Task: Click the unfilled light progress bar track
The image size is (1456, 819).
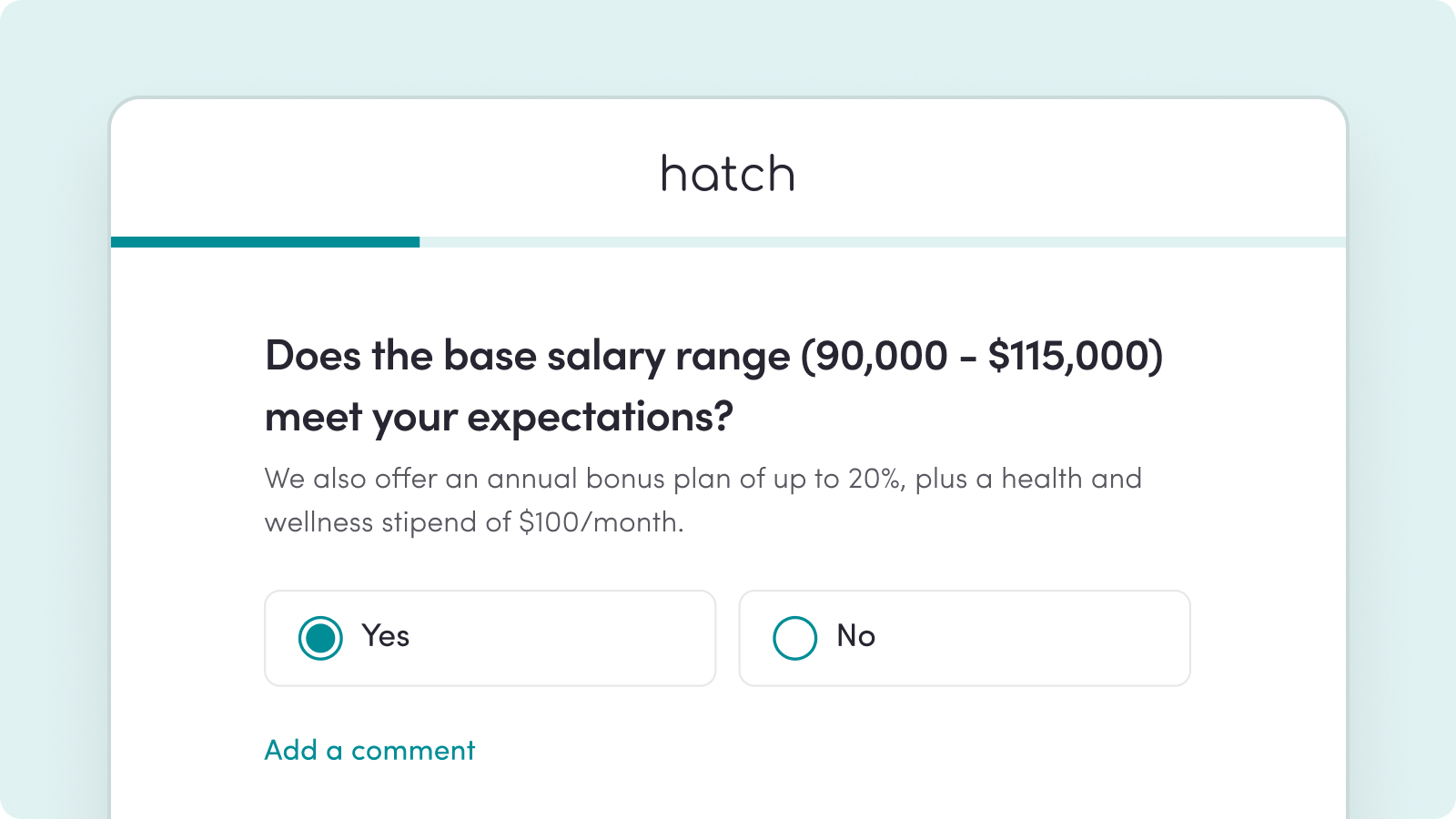Action: [881, 242]
